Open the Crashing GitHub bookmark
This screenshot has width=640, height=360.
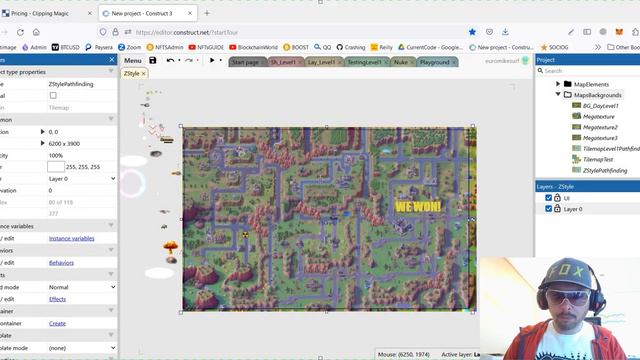(x=351, y=47)
